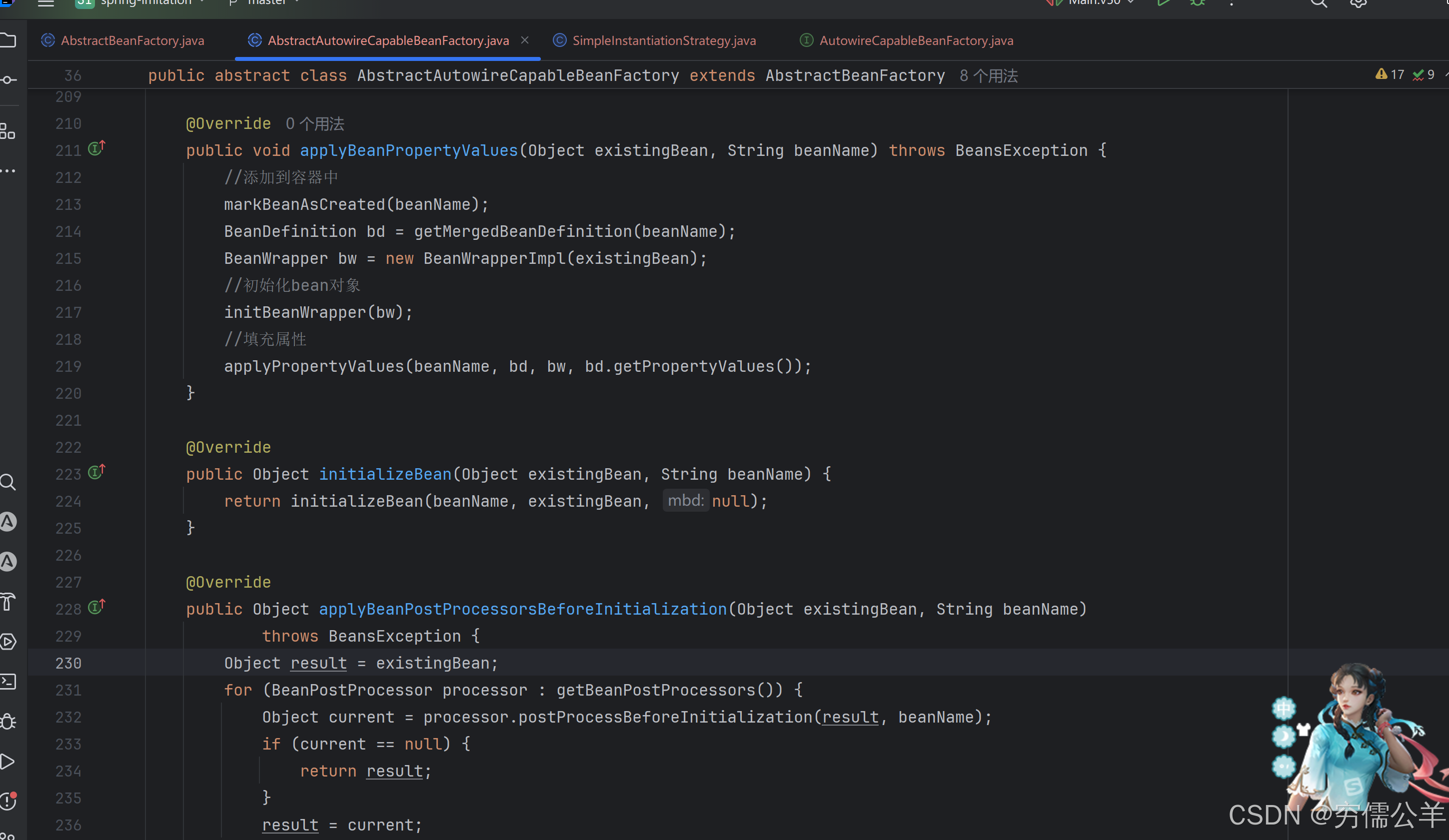Click the applyBeanPropertyValues method name
The height and width of the screenshot is (840, 1449).
pyautogui.click(x=409, y=150)
